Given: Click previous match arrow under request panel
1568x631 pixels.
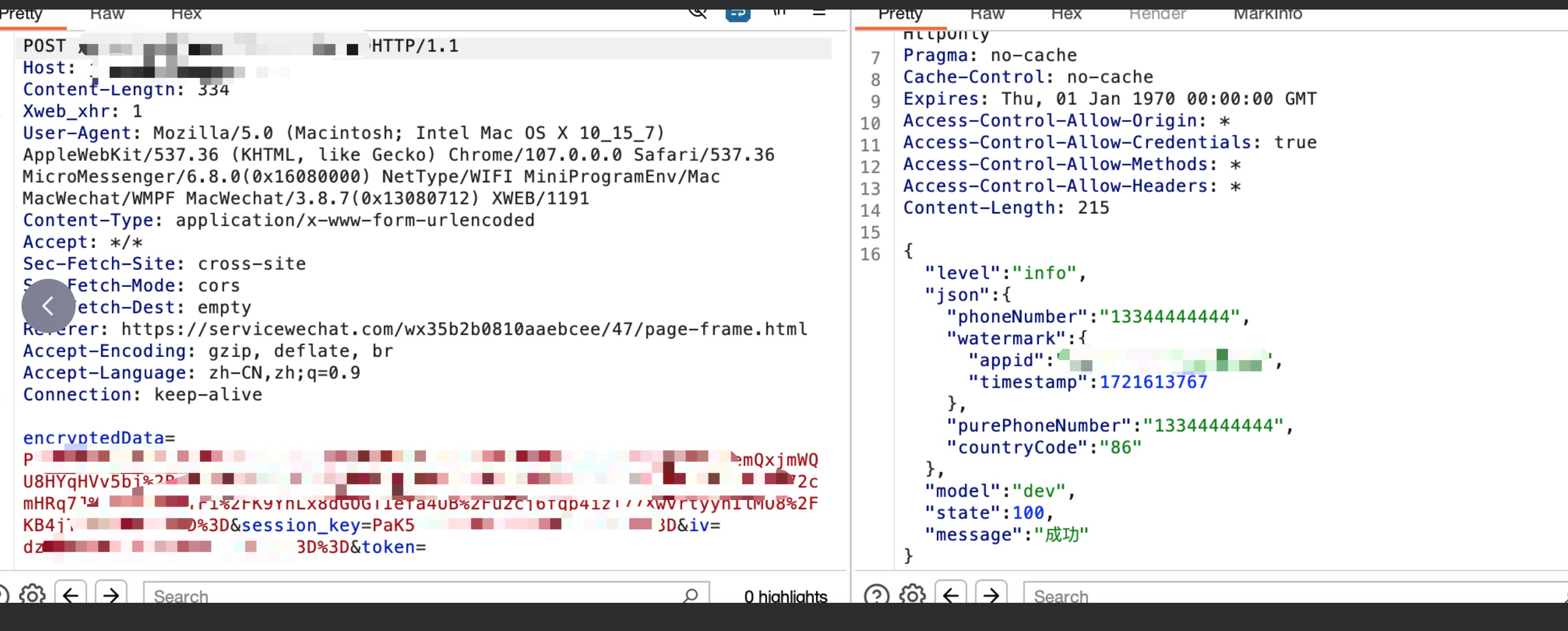Looking at the screenshot, I should (x=71, y=594).
